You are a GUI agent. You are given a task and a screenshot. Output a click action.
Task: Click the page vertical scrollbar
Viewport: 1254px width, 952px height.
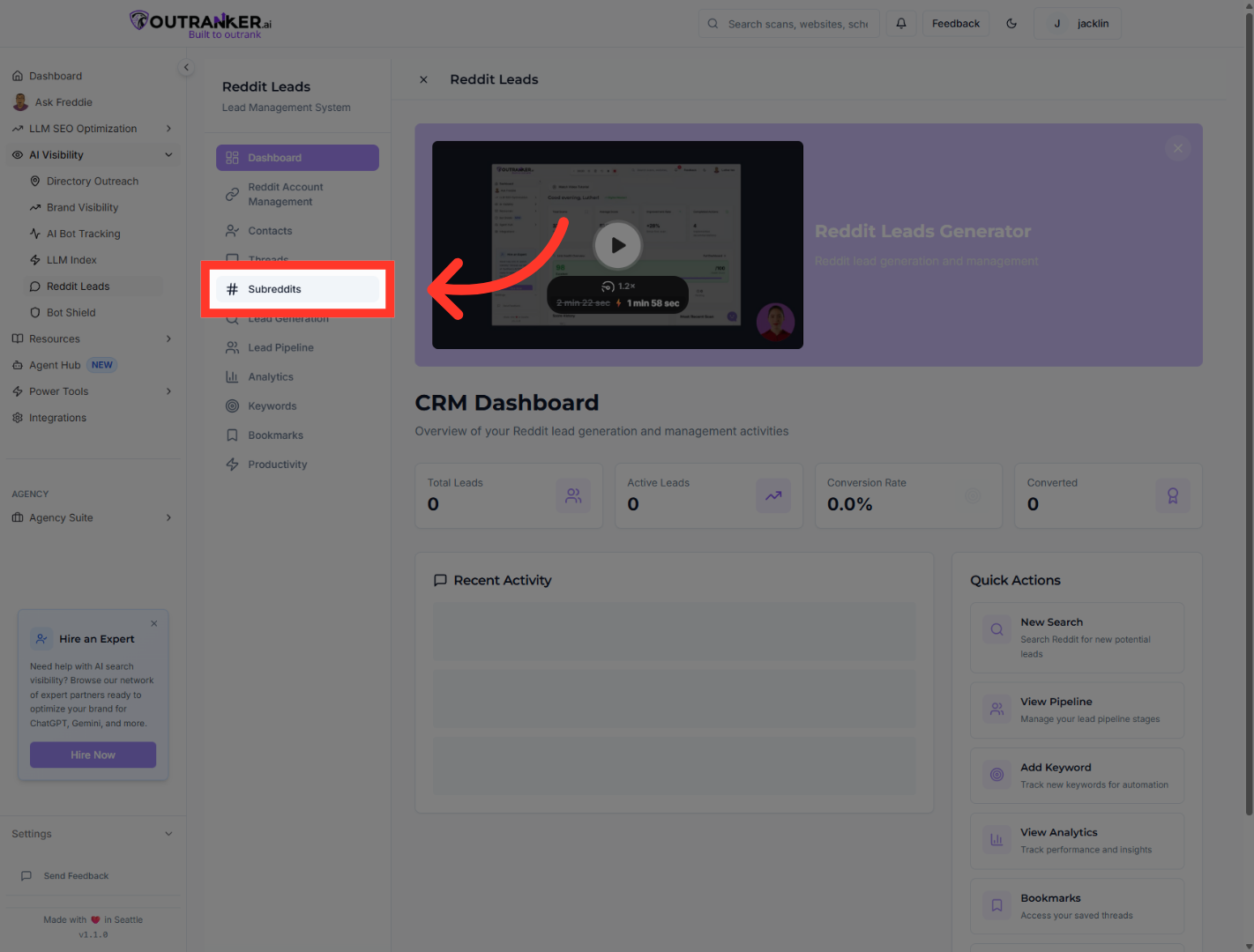point(1249,414)
